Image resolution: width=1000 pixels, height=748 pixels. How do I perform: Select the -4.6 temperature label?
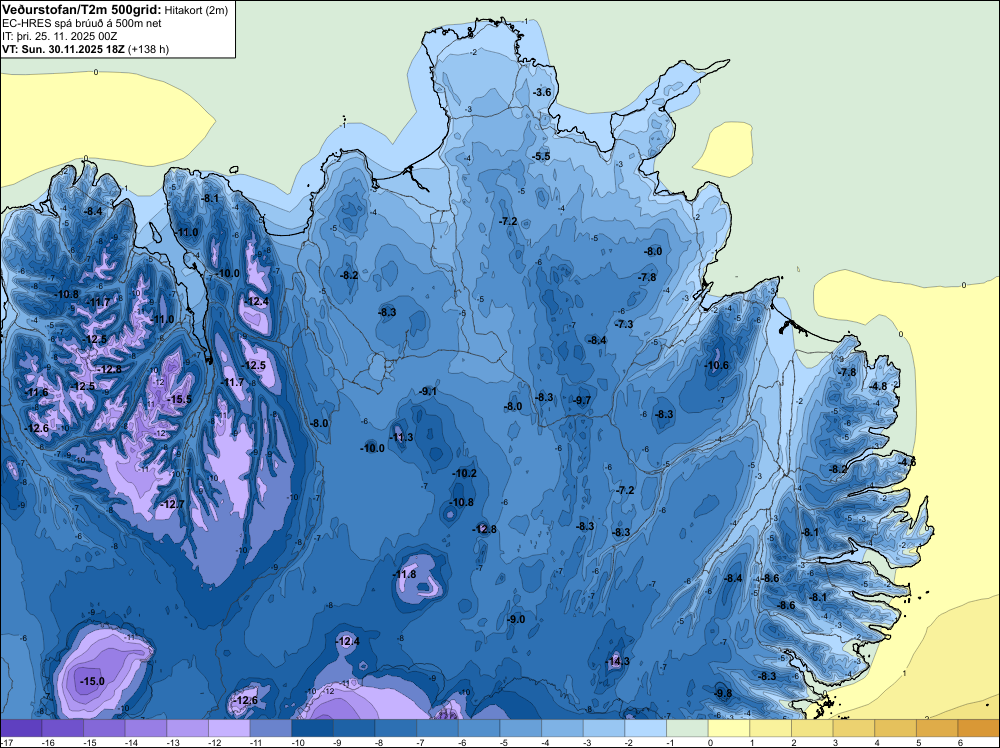[907, 462]
